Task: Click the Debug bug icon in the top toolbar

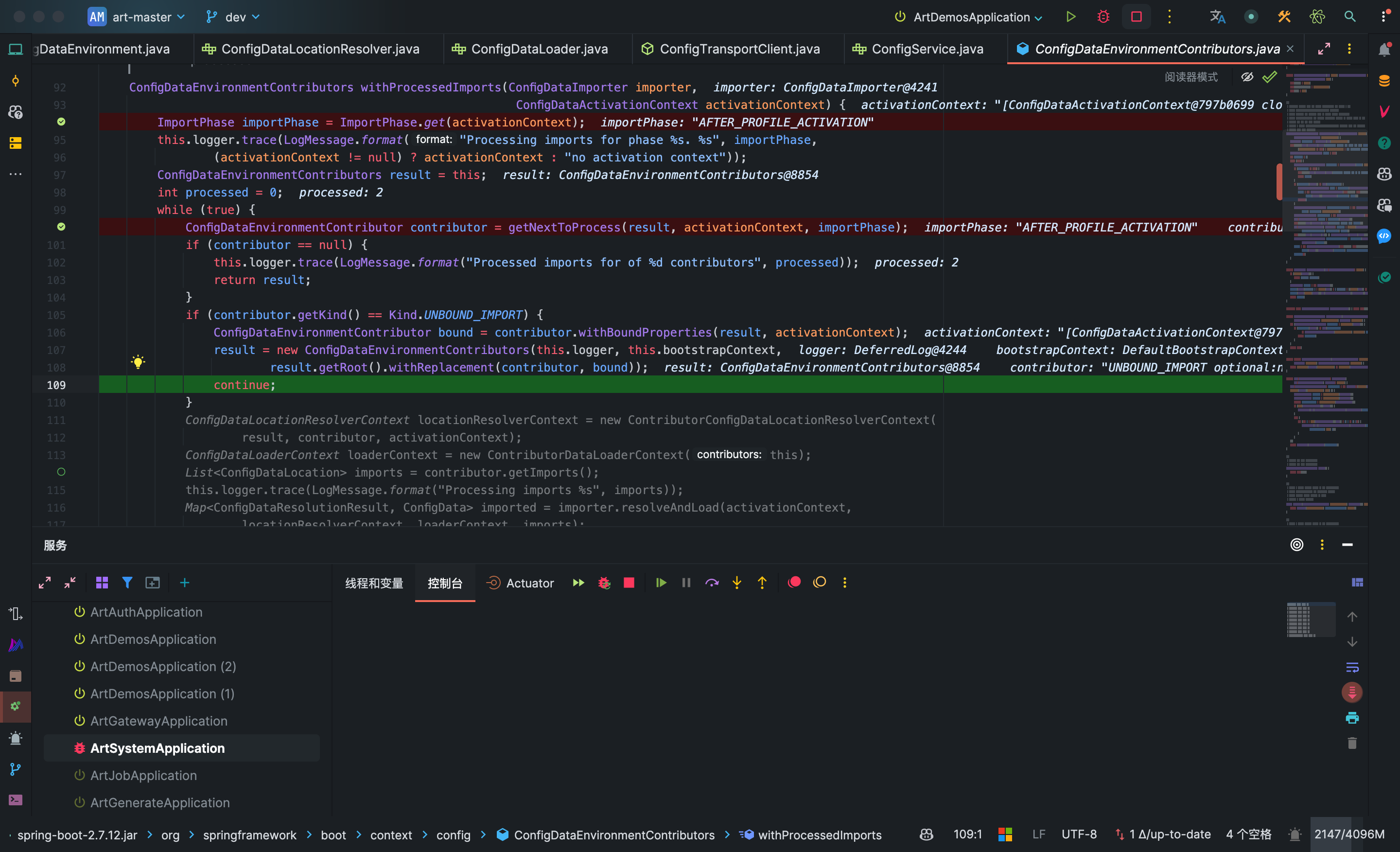Action: [1103, 17]
